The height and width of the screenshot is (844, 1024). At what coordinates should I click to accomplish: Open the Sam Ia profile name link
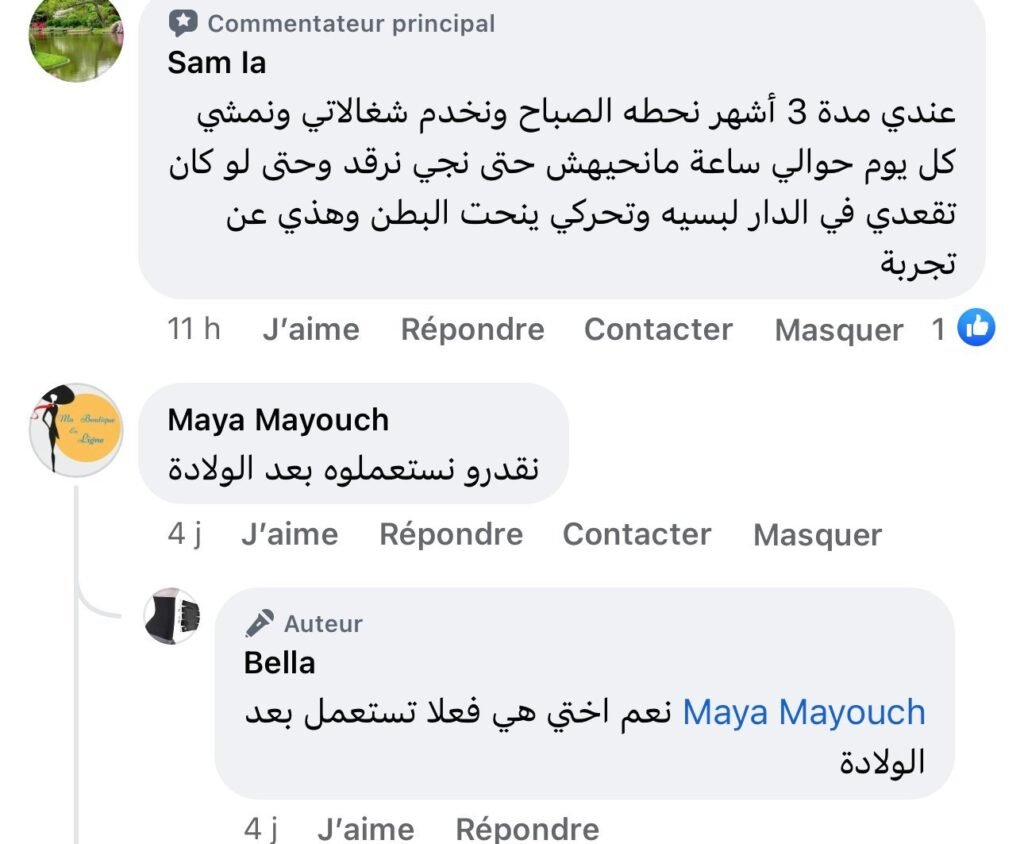pos(217,62)
